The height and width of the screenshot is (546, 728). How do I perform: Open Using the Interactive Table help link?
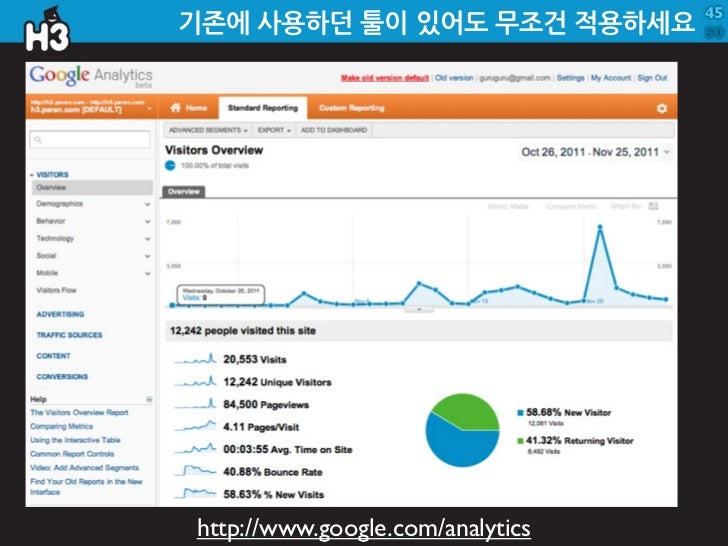75,440
